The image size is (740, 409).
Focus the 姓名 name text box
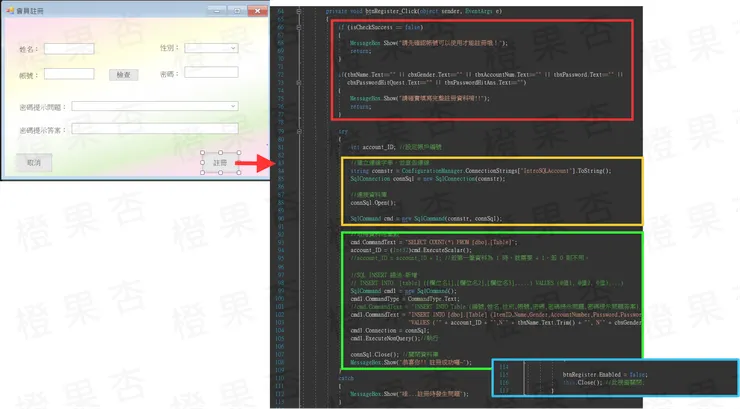69,49
